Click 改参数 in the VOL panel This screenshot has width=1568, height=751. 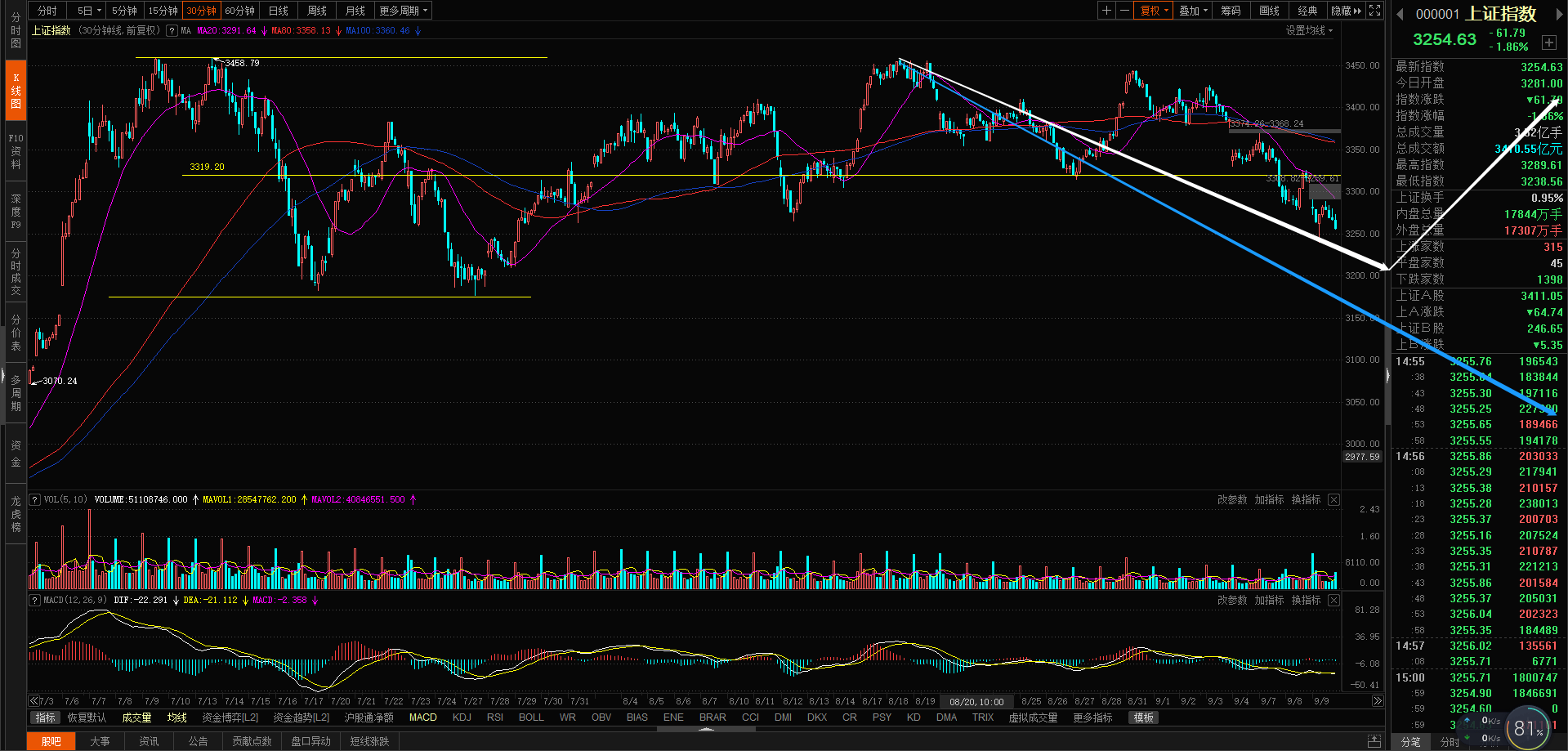pos(1231,499)
